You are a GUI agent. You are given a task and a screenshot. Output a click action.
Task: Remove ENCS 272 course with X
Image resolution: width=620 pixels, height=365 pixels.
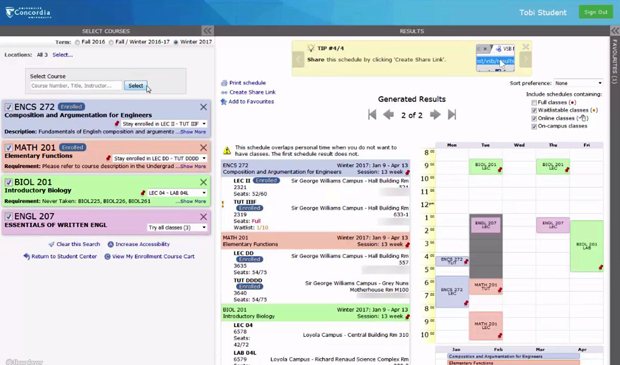click(x=203, y=107)
